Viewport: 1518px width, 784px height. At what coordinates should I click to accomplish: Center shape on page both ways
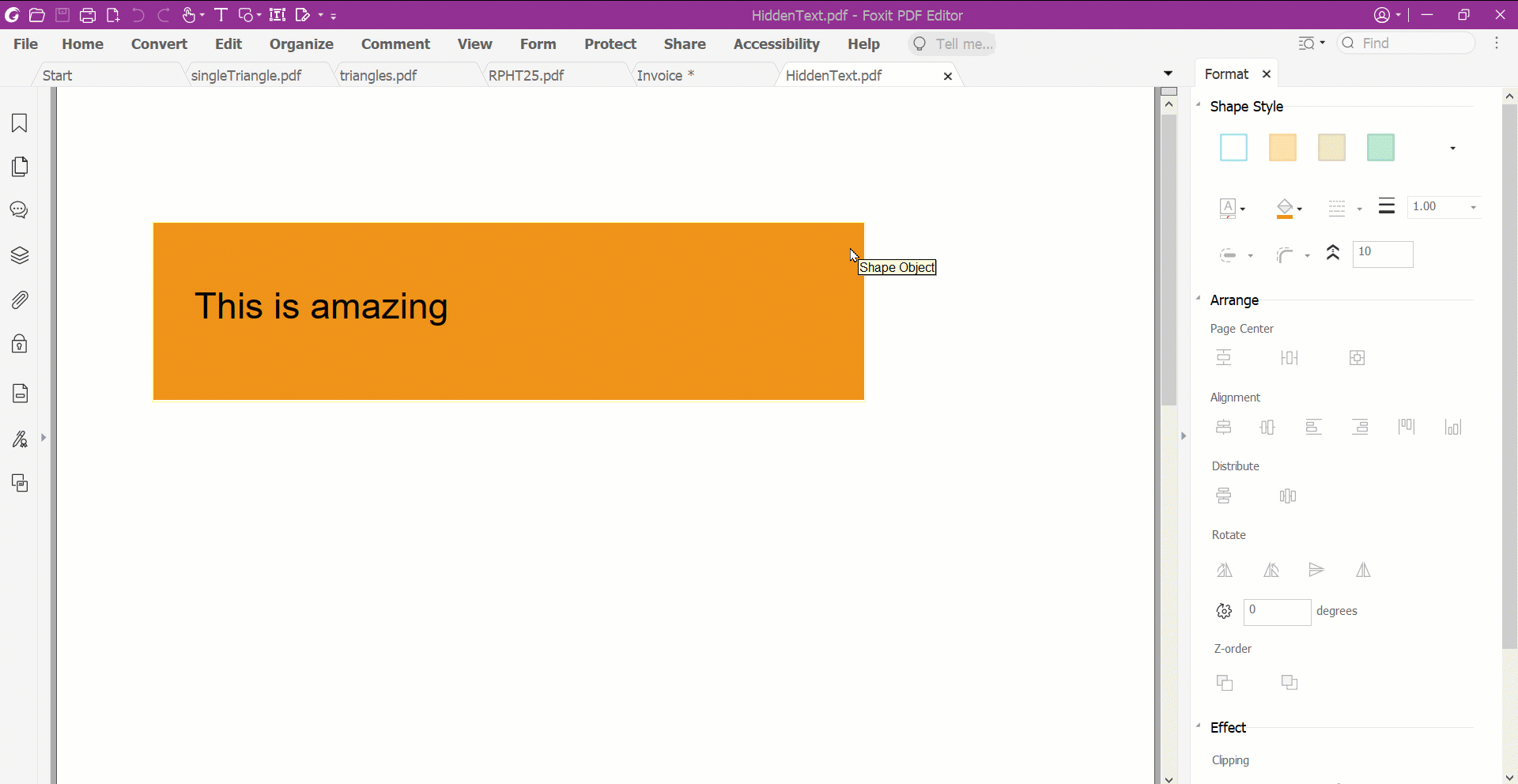pos(1358,358)
